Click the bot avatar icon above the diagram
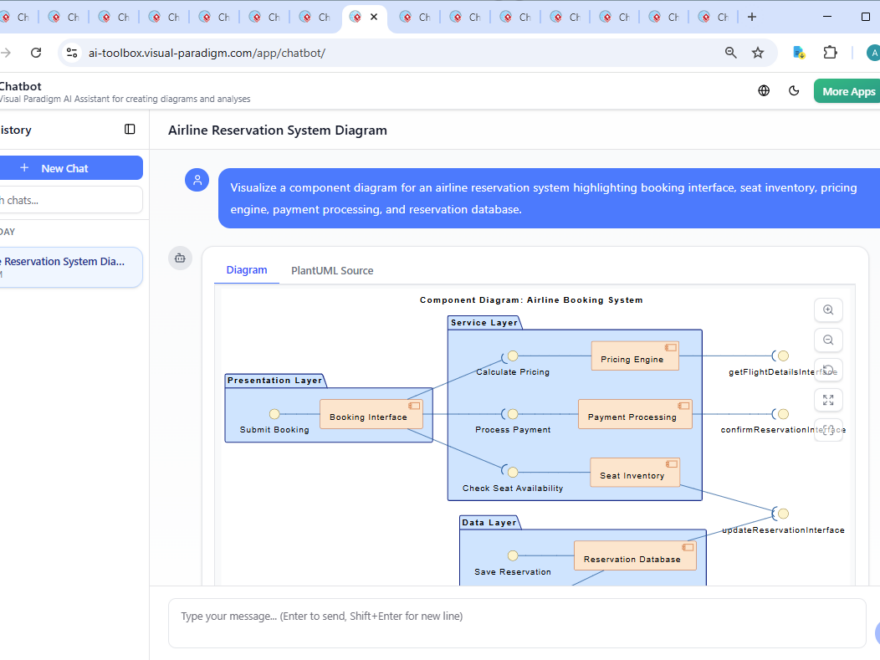Screen dimensions: 880x660 click(180, 258)
